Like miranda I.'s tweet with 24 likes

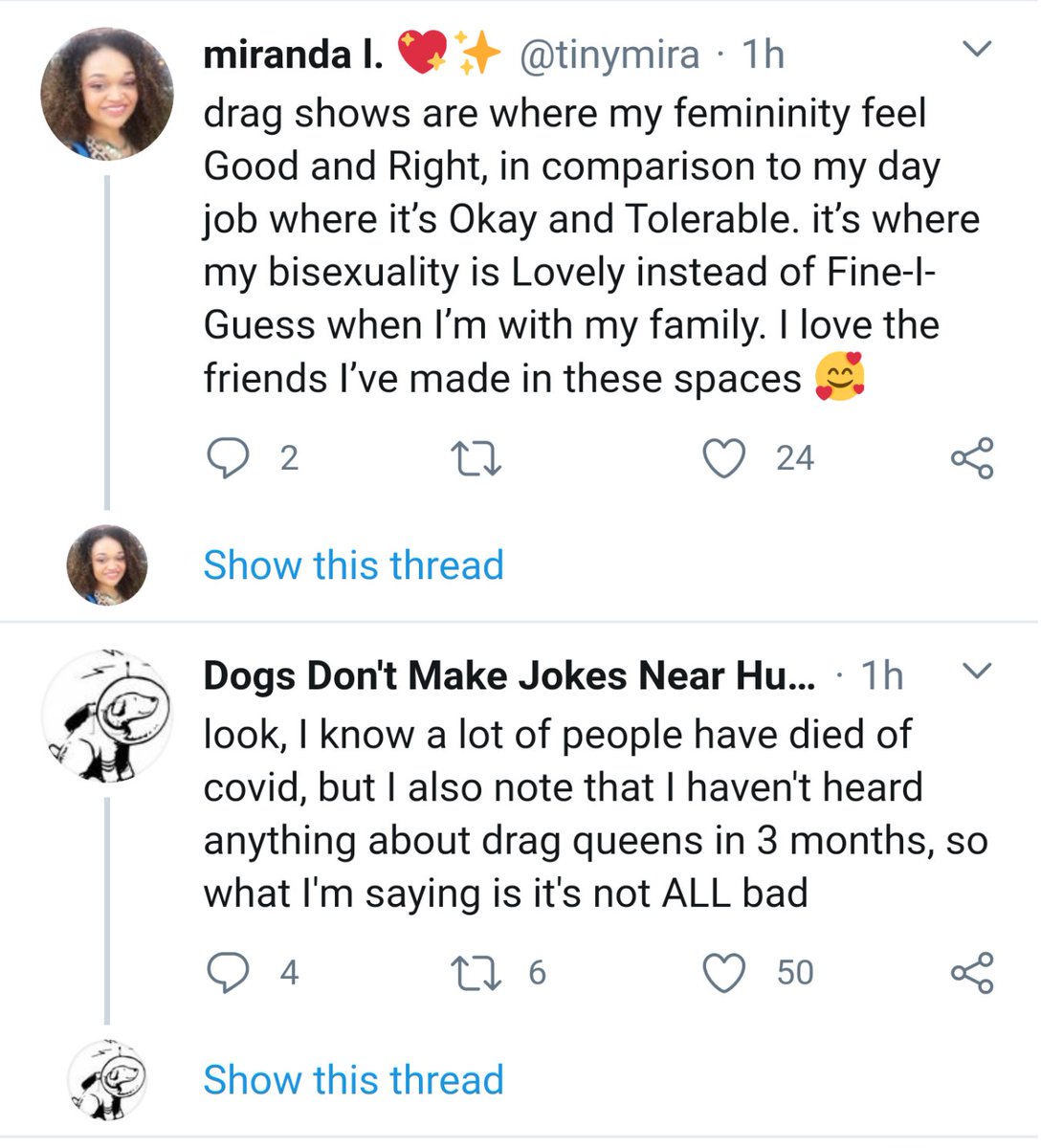[724, 458]
